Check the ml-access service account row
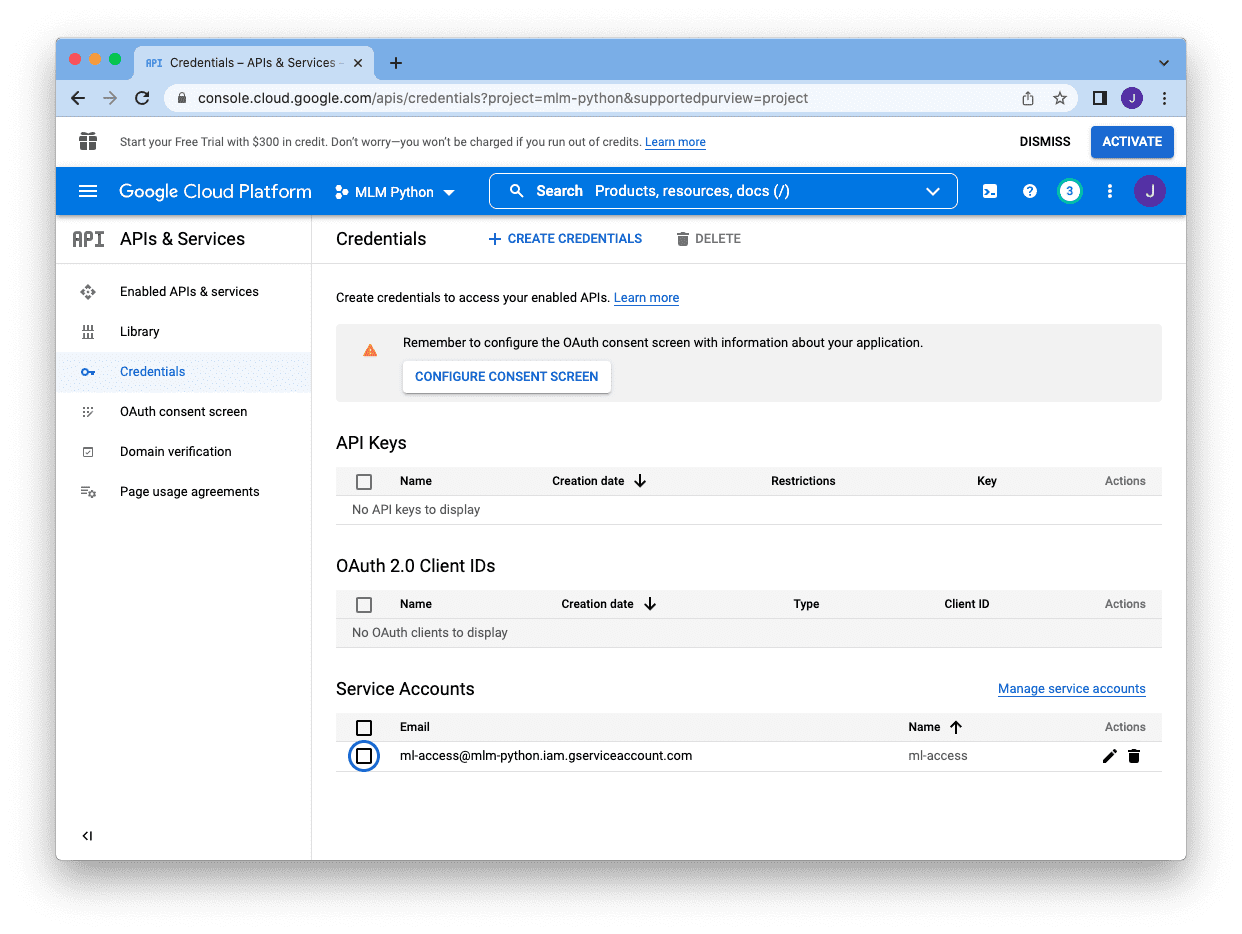The width and height of the screenshot is (1242, 934). 364,756
